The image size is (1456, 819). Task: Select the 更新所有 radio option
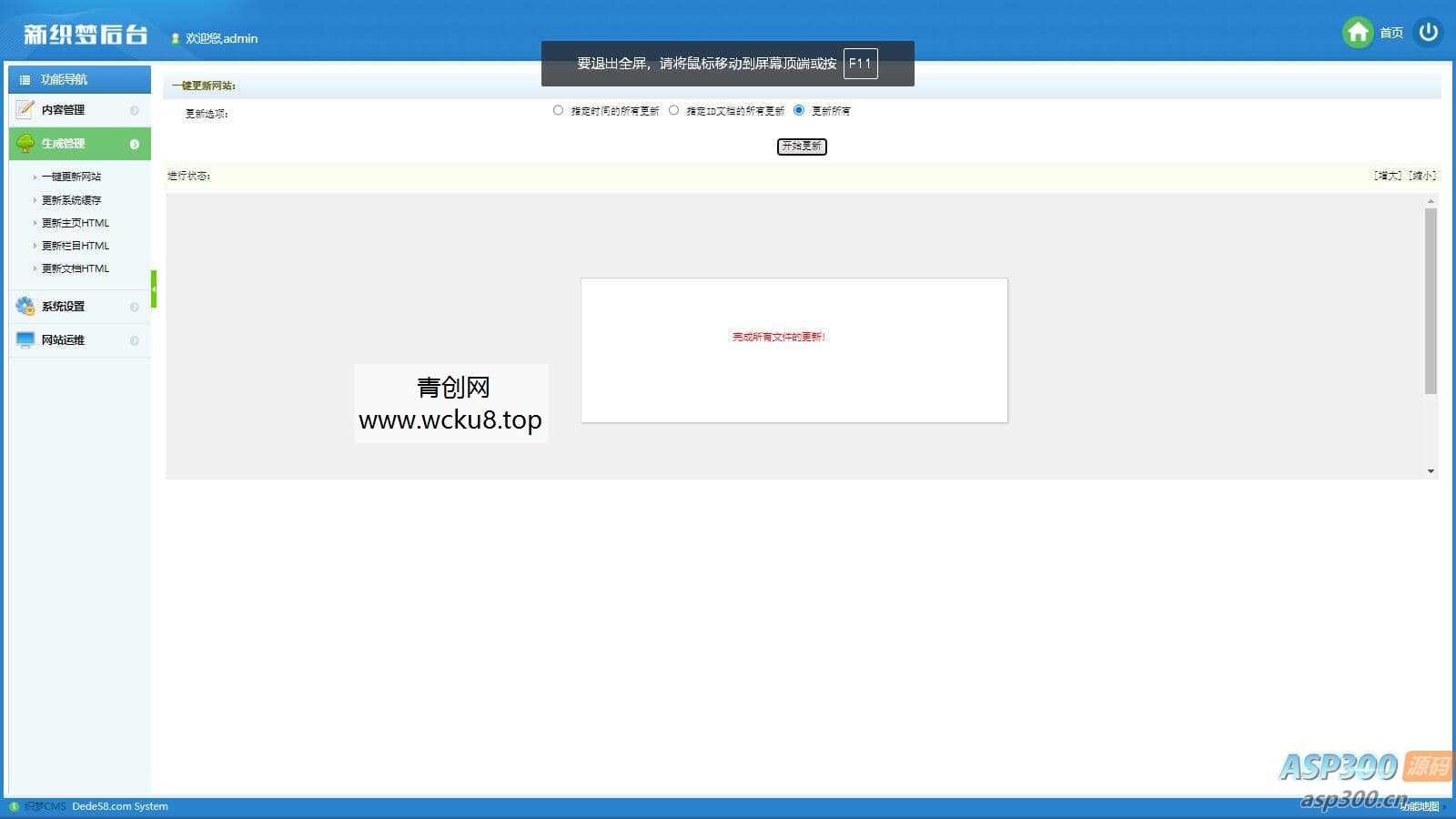(799, 110)
